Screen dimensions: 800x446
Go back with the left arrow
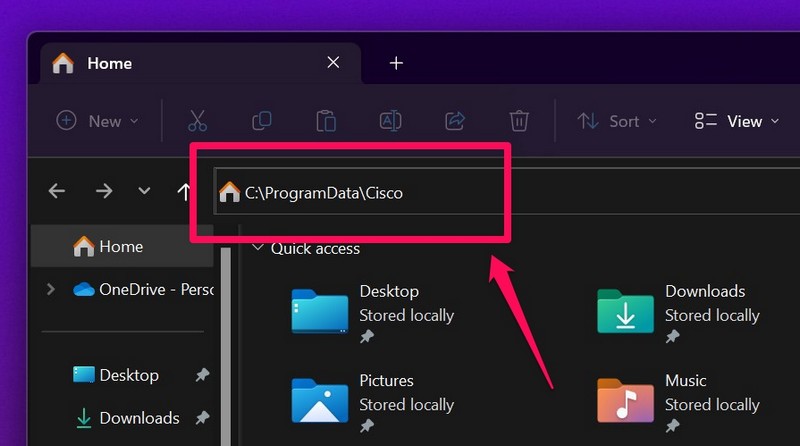tap(57, 191)
